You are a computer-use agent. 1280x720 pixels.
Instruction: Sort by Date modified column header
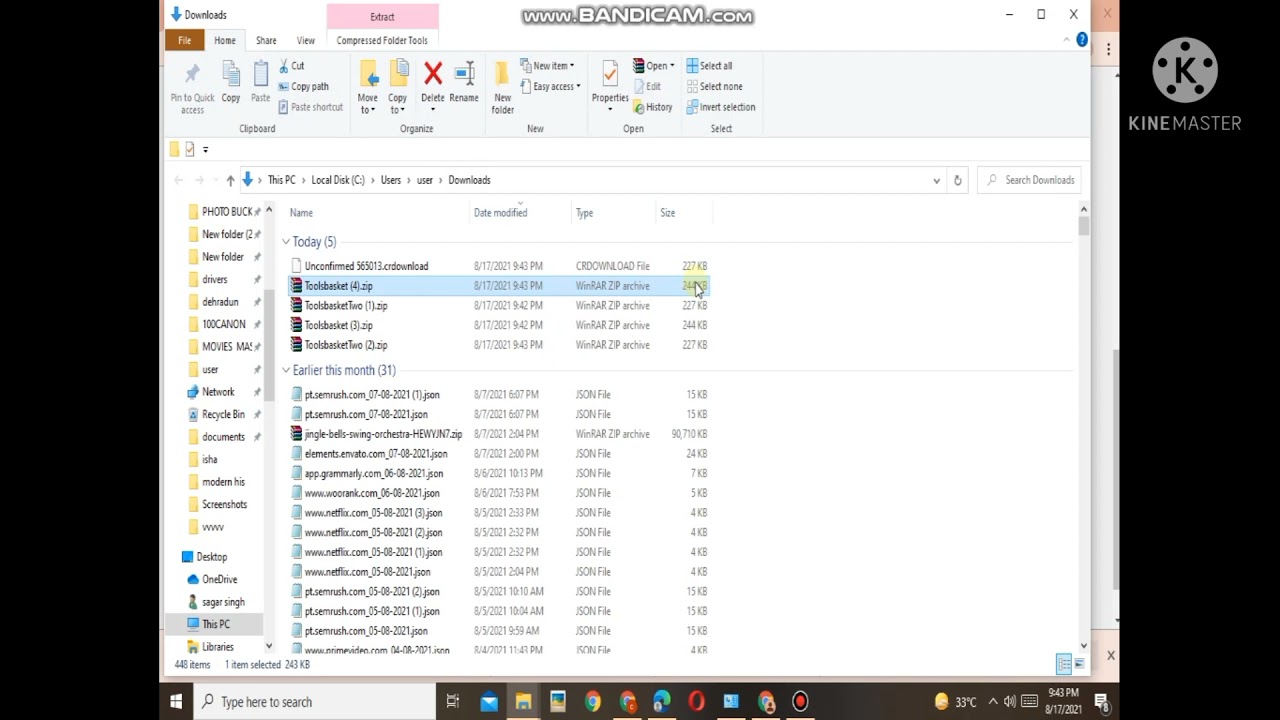pyautogui.click(x=500, y=212)
